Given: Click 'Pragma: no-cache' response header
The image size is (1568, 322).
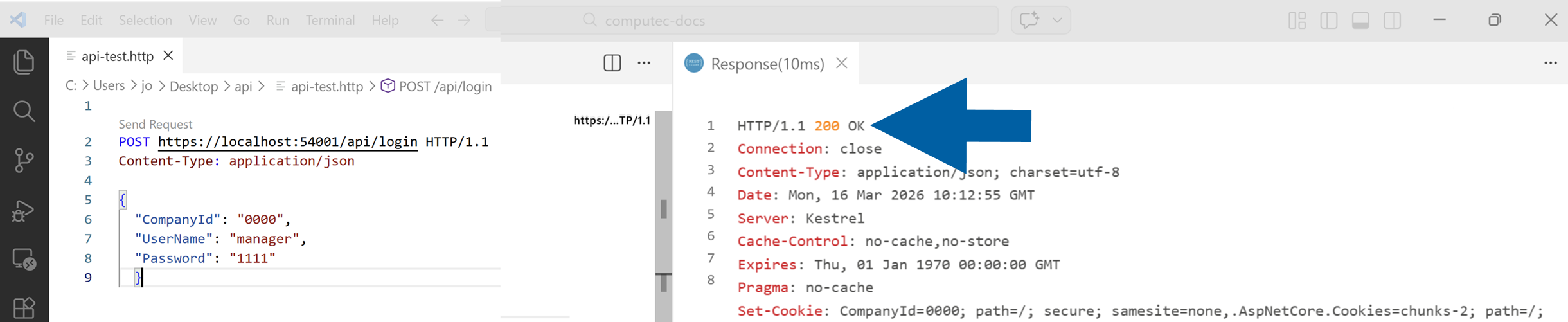Looking at the screenshot, I should [805, 287].
